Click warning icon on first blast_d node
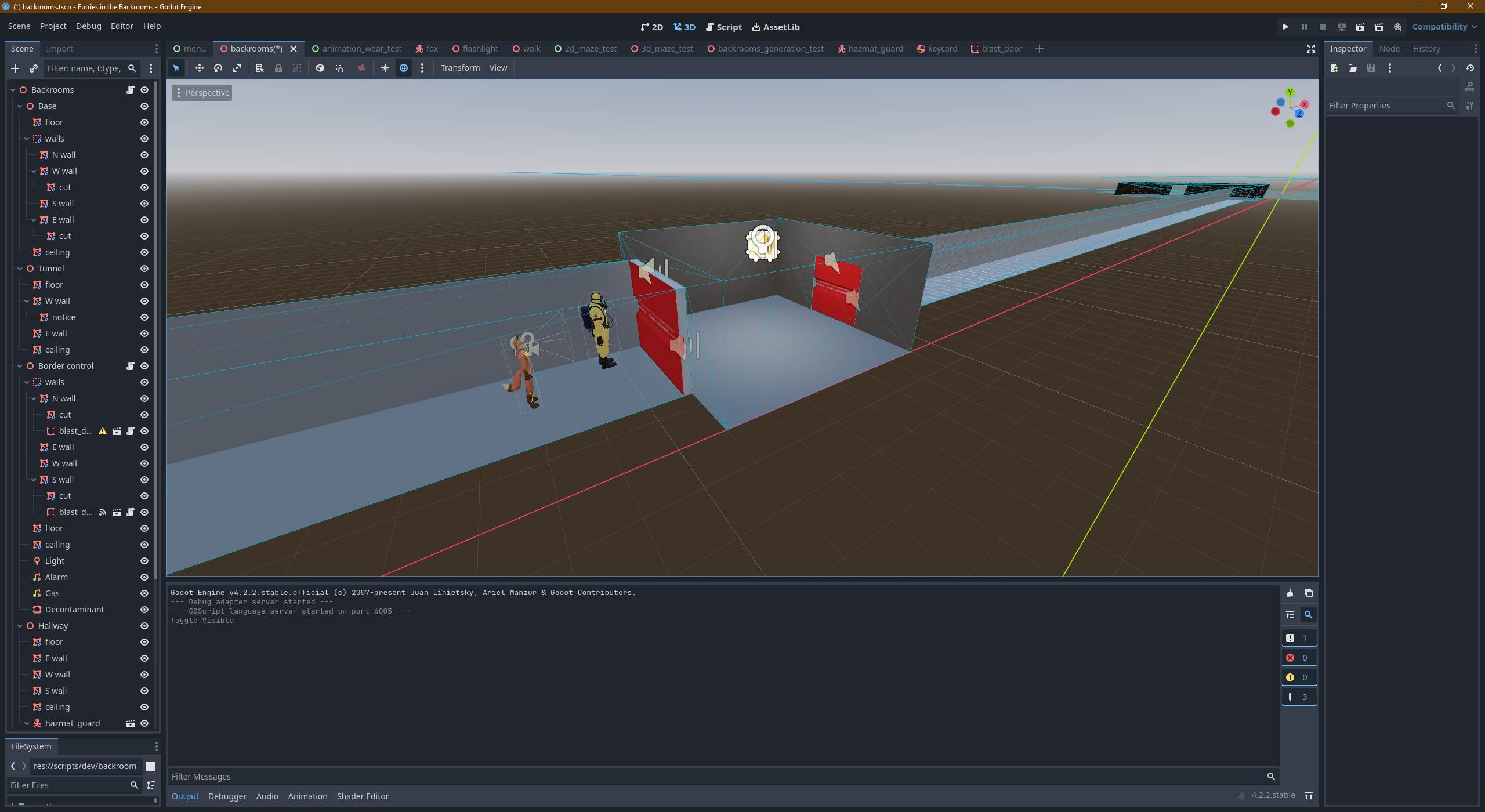 pos(103,431)
